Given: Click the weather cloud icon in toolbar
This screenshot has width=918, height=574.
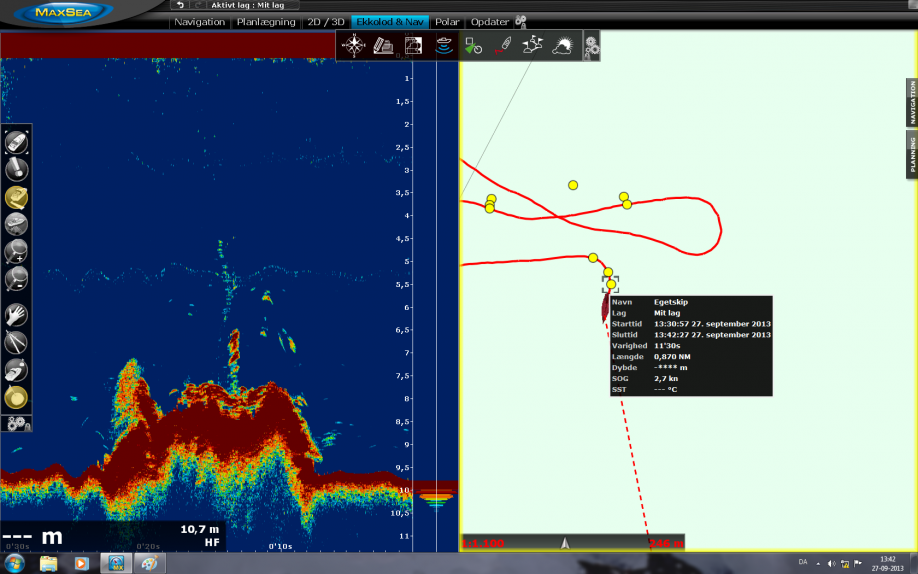Looking at the screenshot, I should (563, 45).
